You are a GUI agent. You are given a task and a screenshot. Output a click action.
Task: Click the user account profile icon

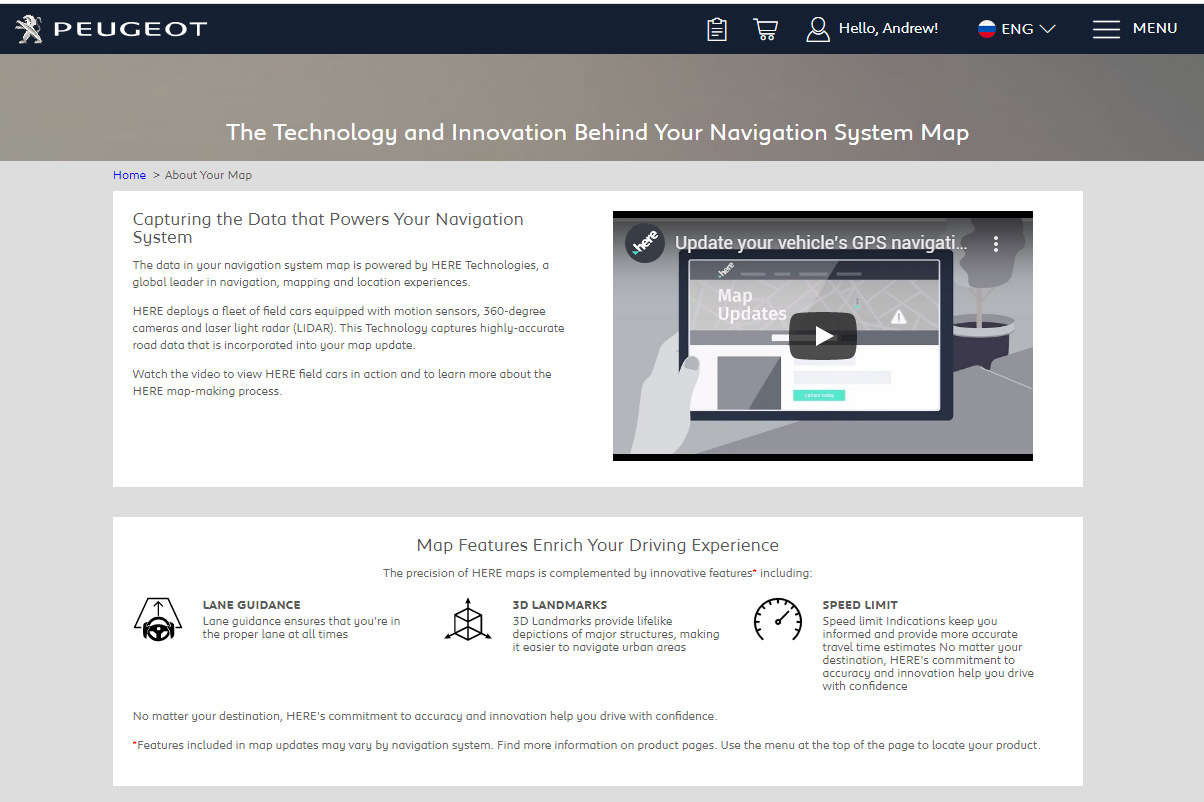point(818,29)
